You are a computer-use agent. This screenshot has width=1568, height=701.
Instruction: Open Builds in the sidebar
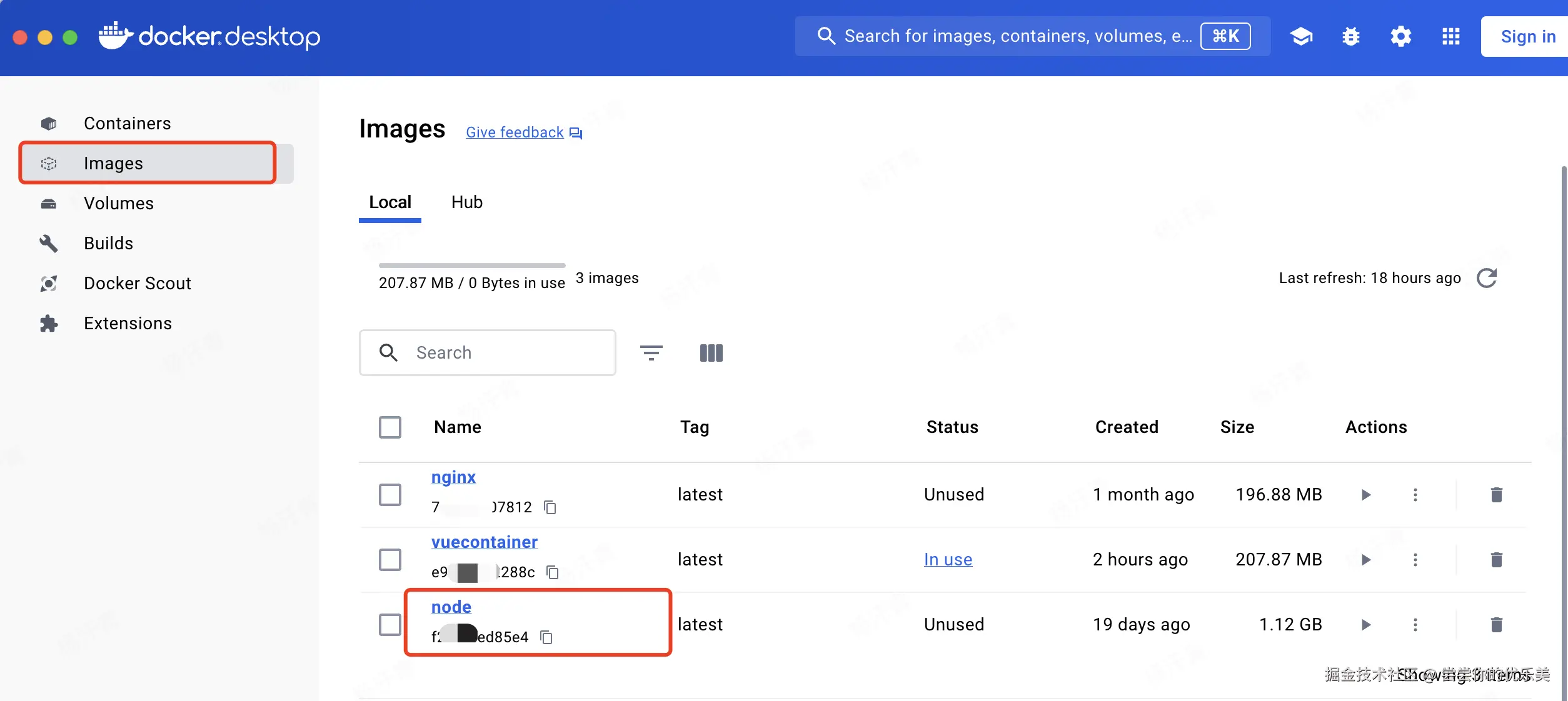point(156,244)
